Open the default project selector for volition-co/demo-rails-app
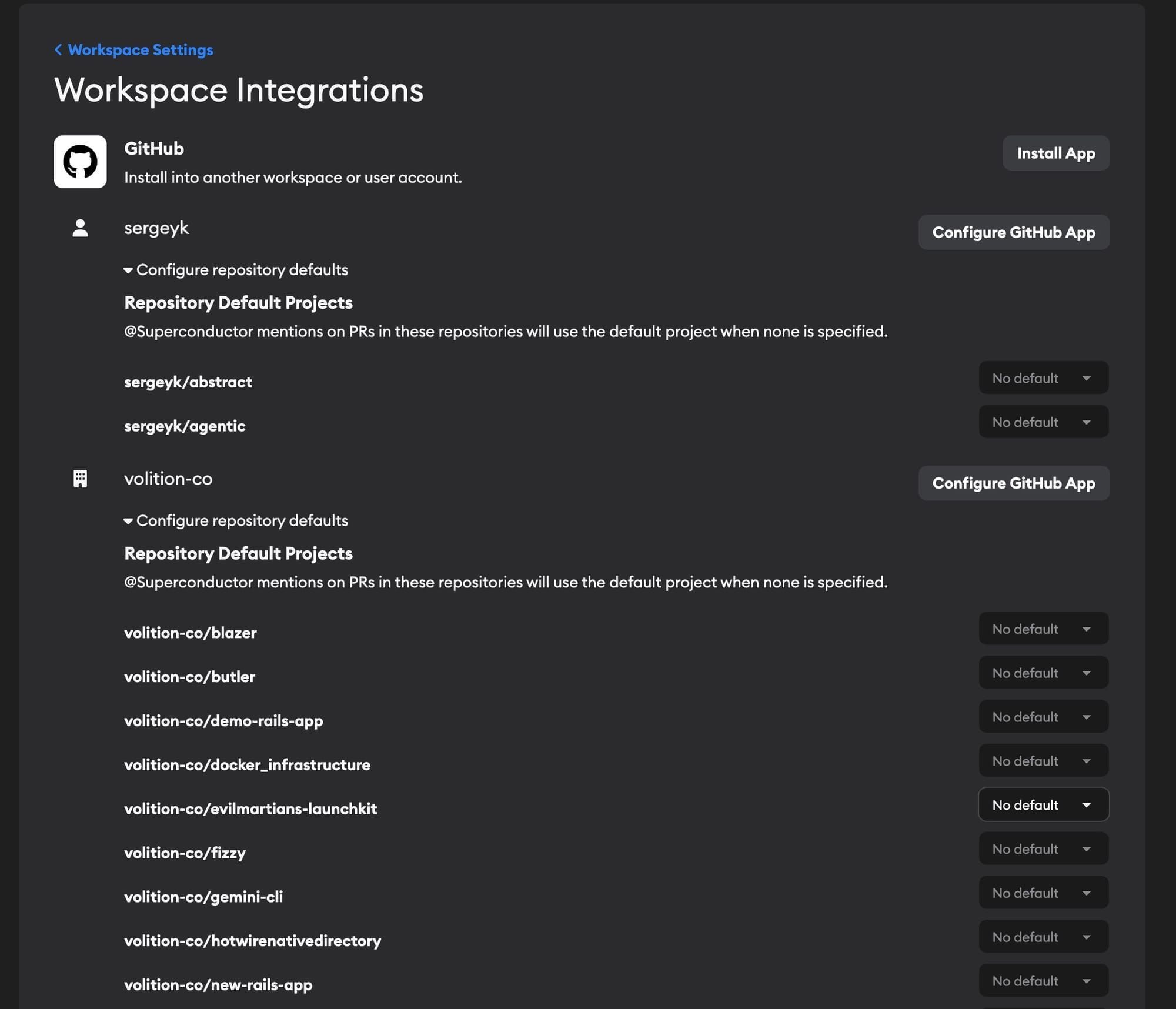 point(1044,716)
